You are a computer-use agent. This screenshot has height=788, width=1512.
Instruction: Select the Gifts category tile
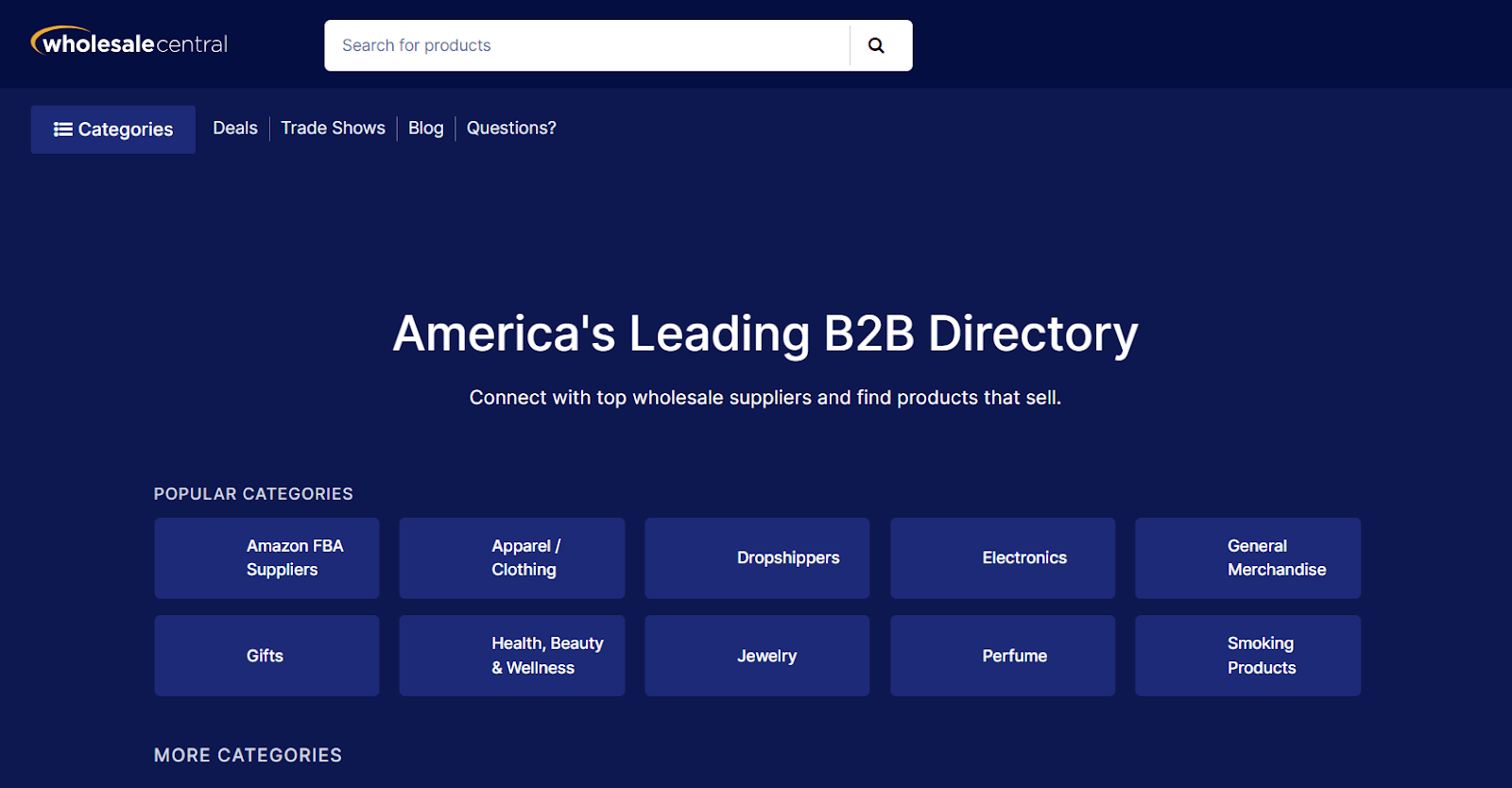click(266, 656)
